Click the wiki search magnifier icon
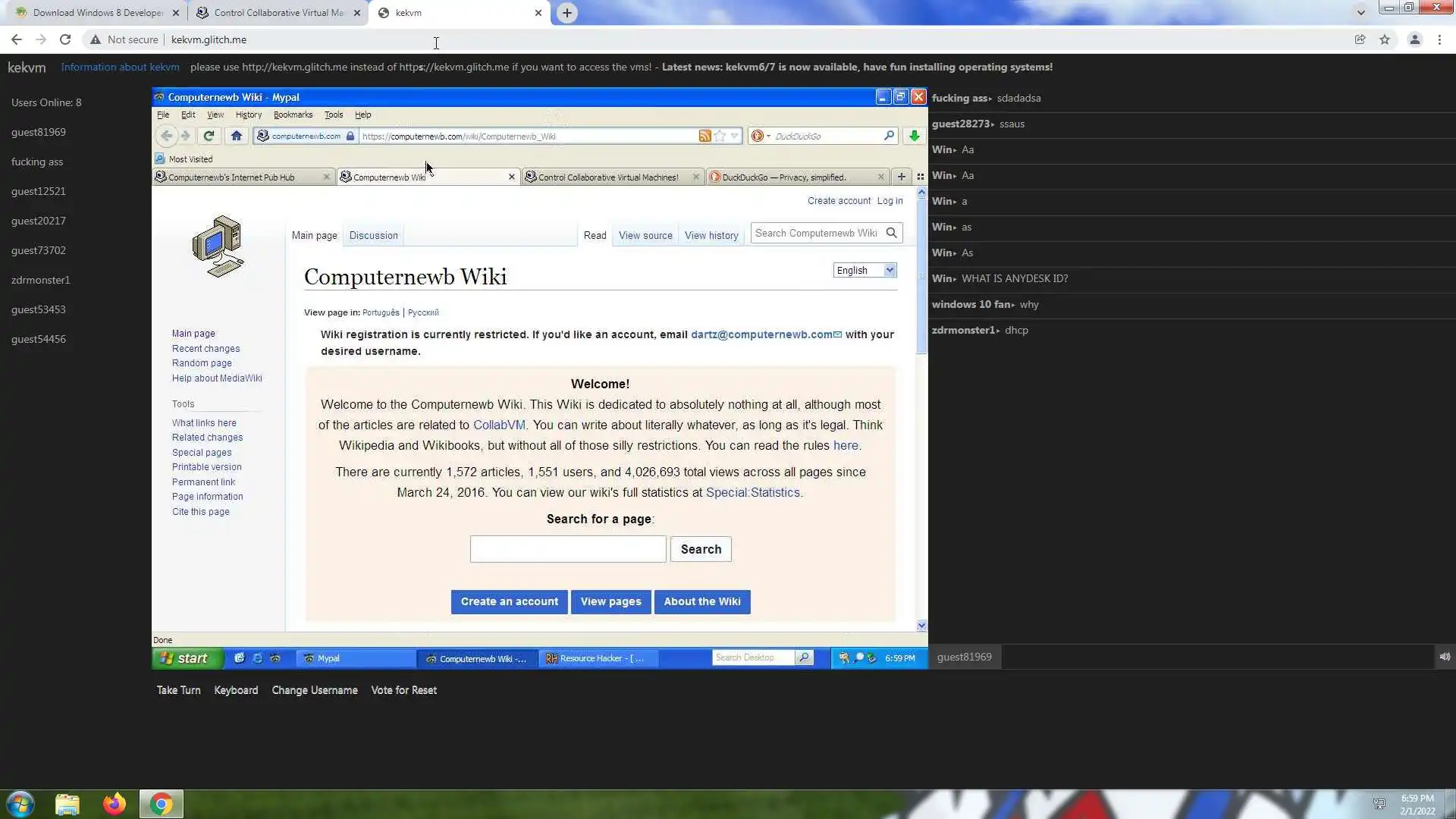 (892, 233)
